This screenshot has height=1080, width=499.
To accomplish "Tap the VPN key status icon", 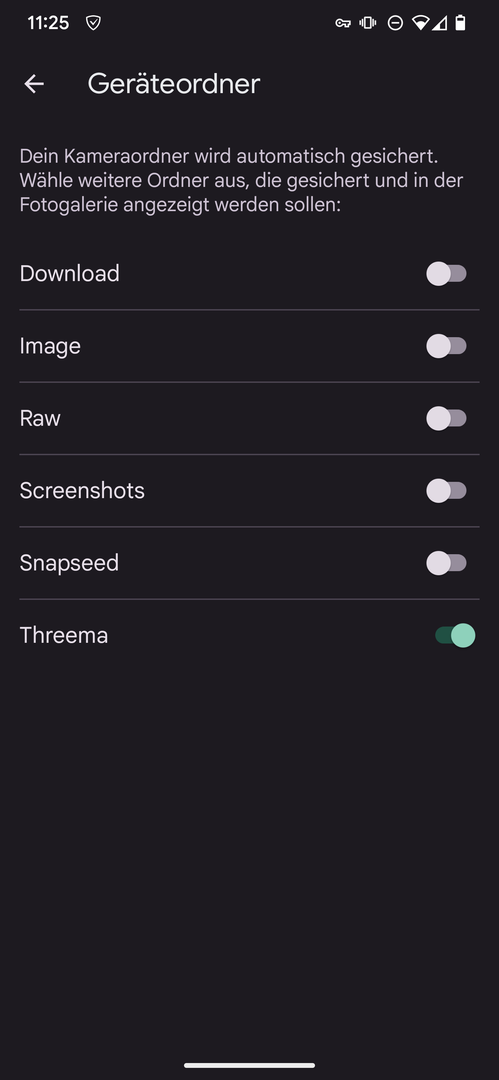I will (x=343, y=23).
